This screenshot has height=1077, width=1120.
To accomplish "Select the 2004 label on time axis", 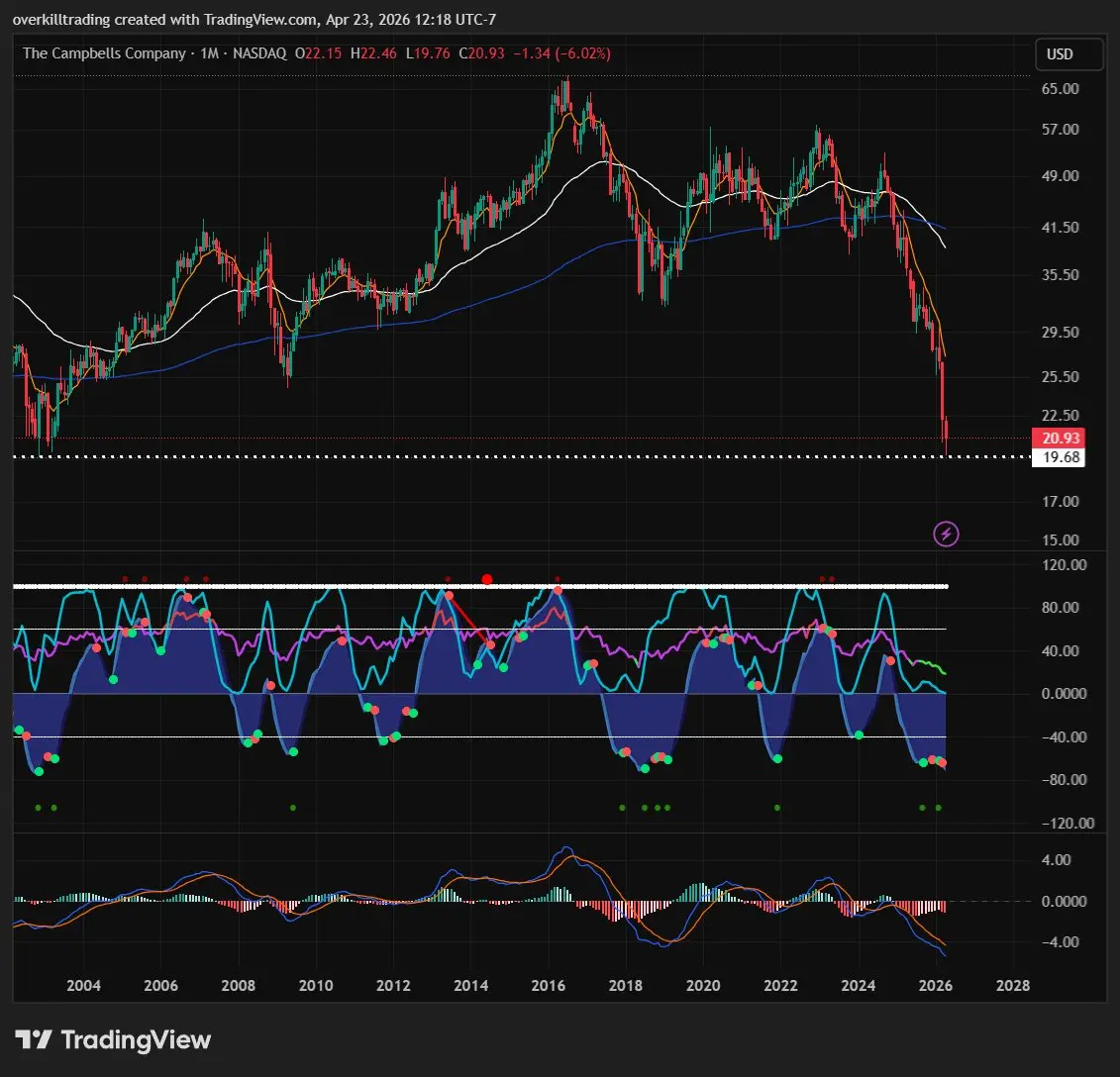I will (83, 986).
